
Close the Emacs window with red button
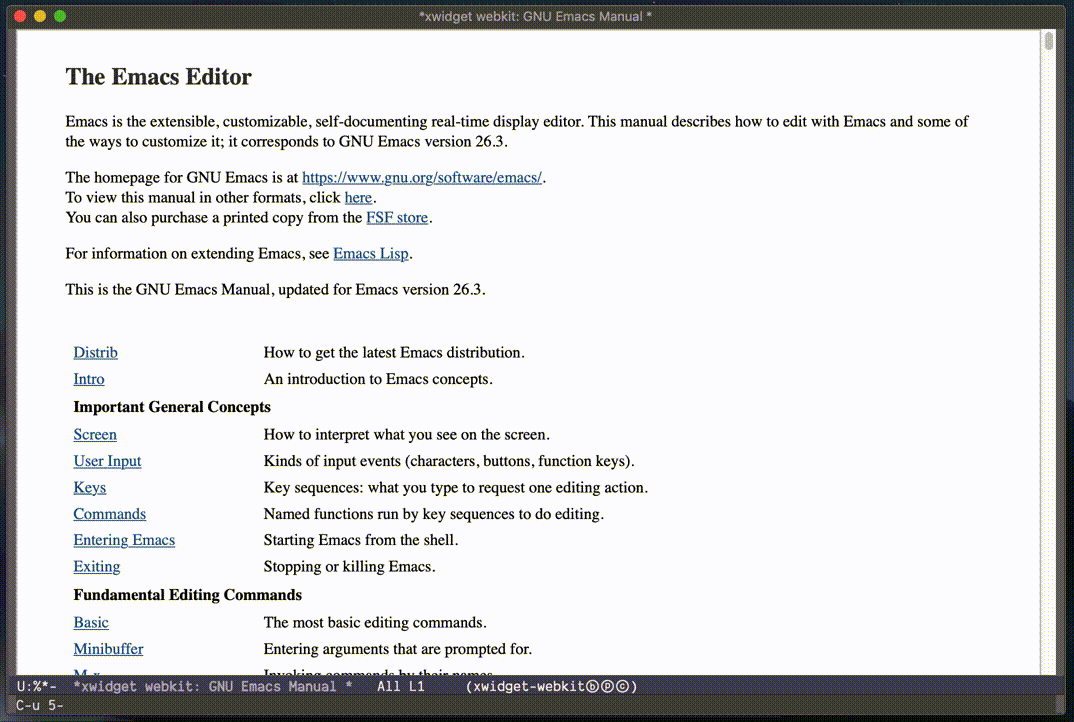[x=20, y=16]
